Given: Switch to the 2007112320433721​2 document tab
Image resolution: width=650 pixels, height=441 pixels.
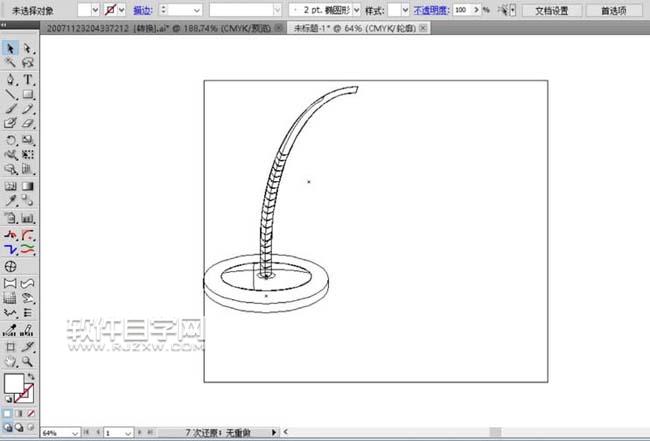Looking at the screenshot, I should pos(150,29).
